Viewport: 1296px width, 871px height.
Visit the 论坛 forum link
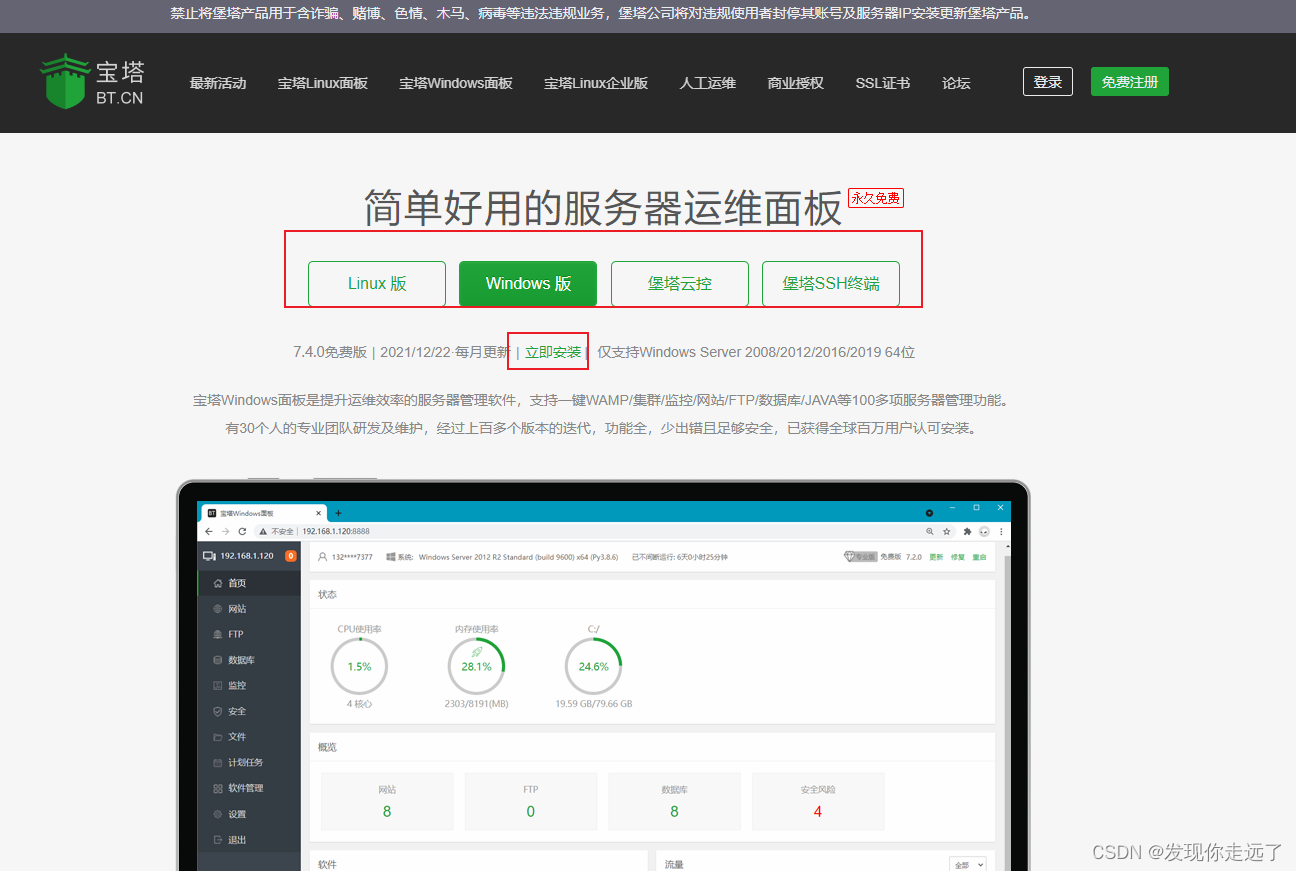tap(956, 83)
